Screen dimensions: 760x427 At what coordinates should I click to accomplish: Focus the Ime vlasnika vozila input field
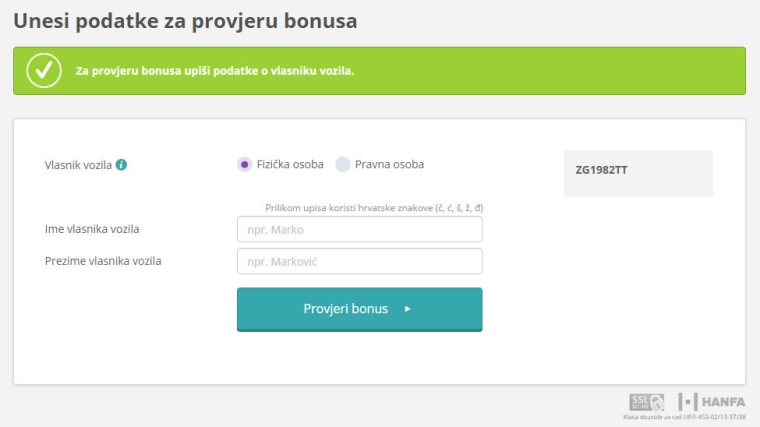point(360,229)
